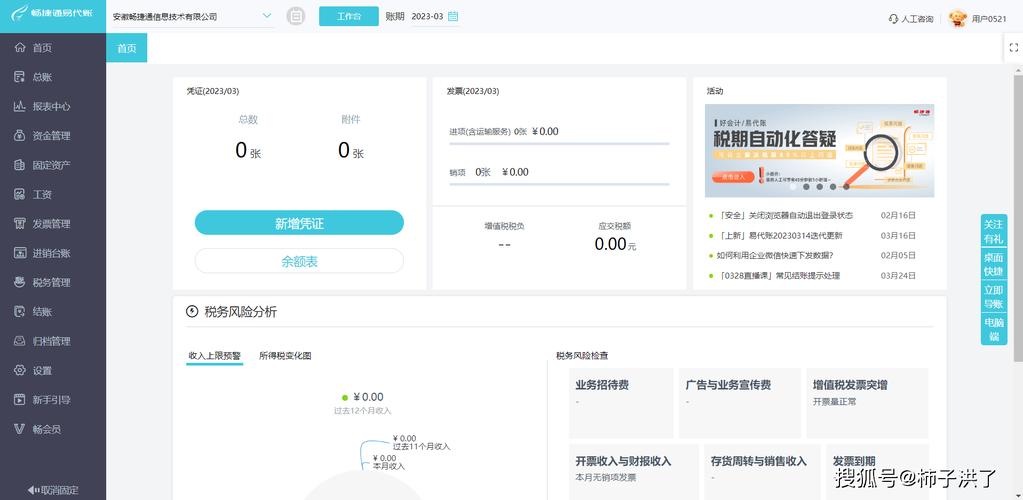The height and width of the screenshot is (500, 1023).
Task: Click the lightning icon beside 税务风险分析
Action: pyautogui.click(x=192, y=311)
